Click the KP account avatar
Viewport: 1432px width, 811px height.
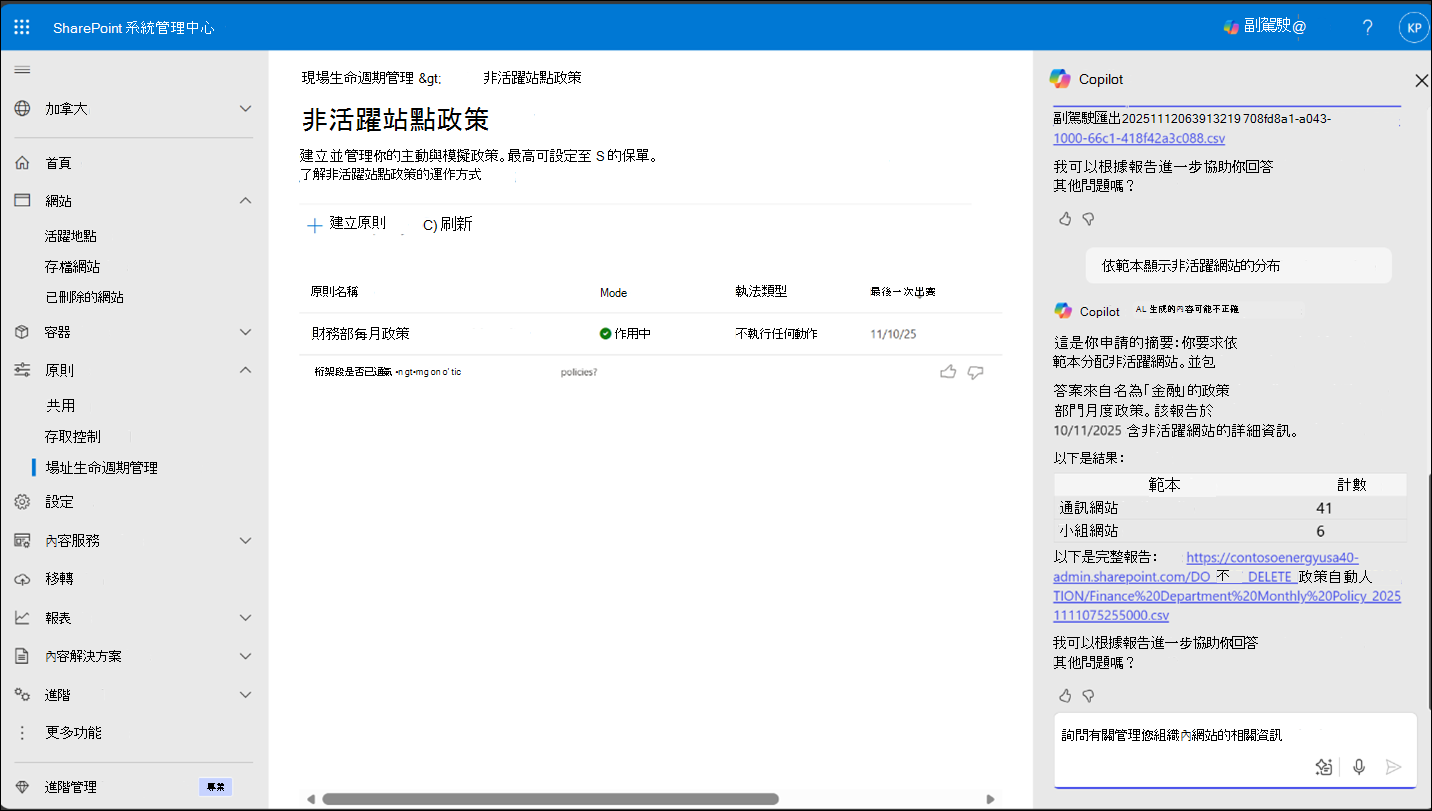click(1413, 27)
